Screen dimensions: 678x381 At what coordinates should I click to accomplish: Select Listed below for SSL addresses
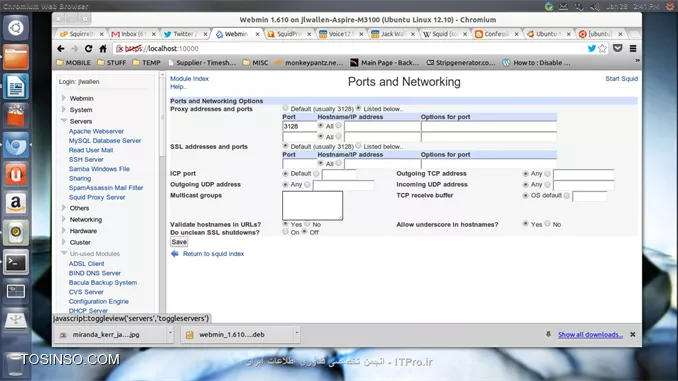(358, 146)
